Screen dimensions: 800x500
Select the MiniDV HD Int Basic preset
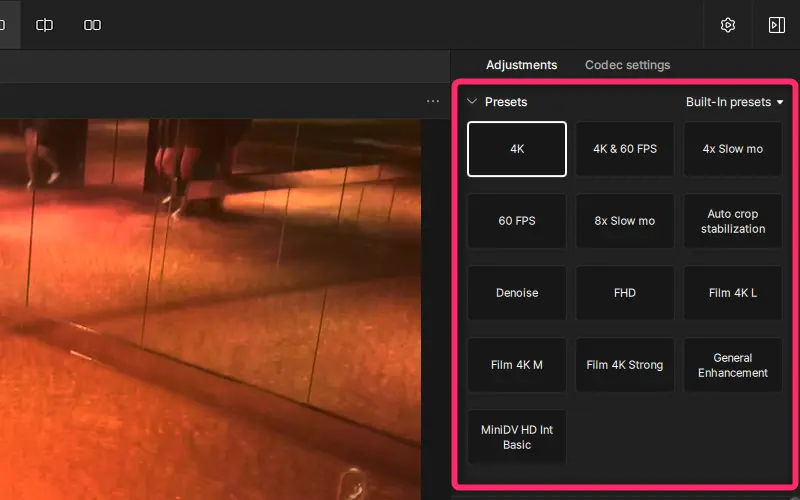pos(517,437)
